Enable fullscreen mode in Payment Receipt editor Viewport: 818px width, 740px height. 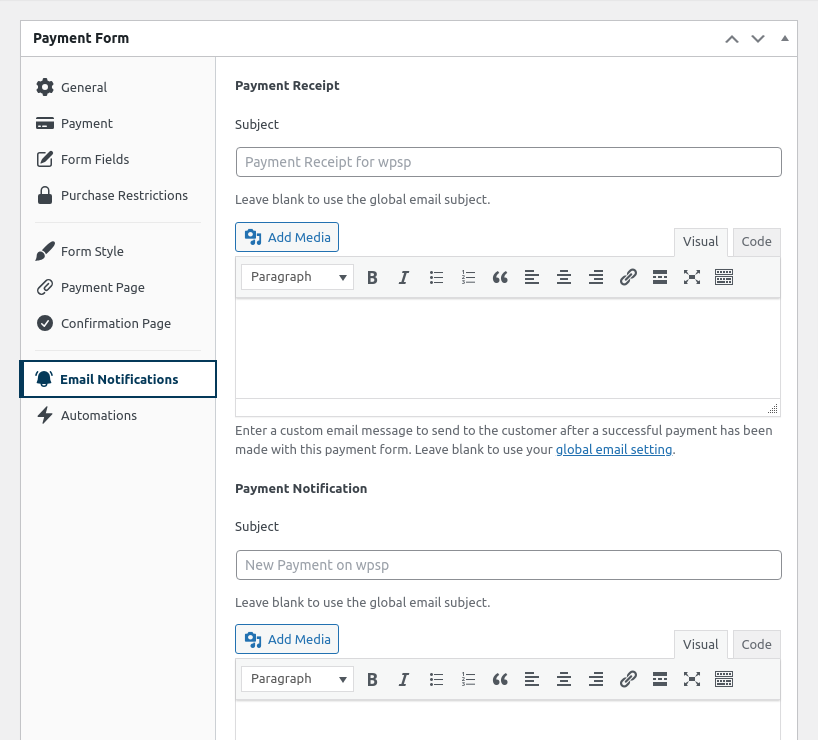coord(692,278)
